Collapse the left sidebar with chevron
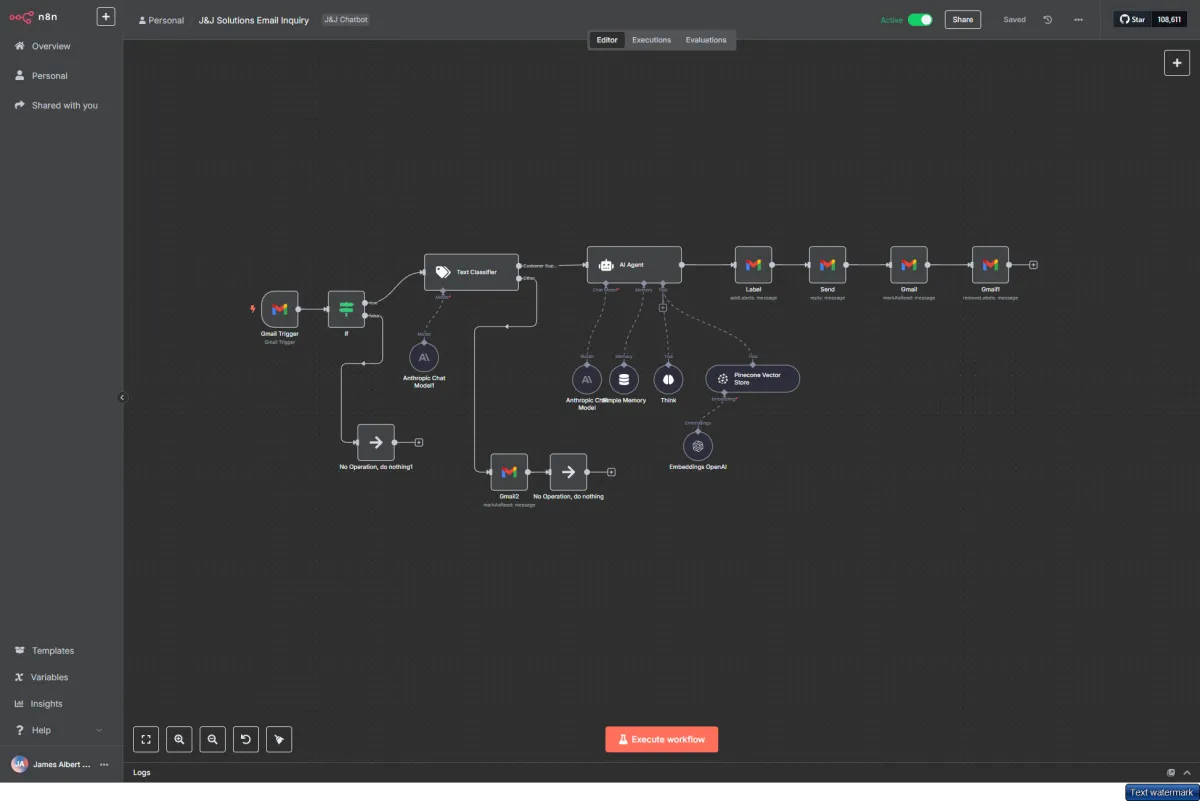The image size is (1200, 801). tap(123, 397)
